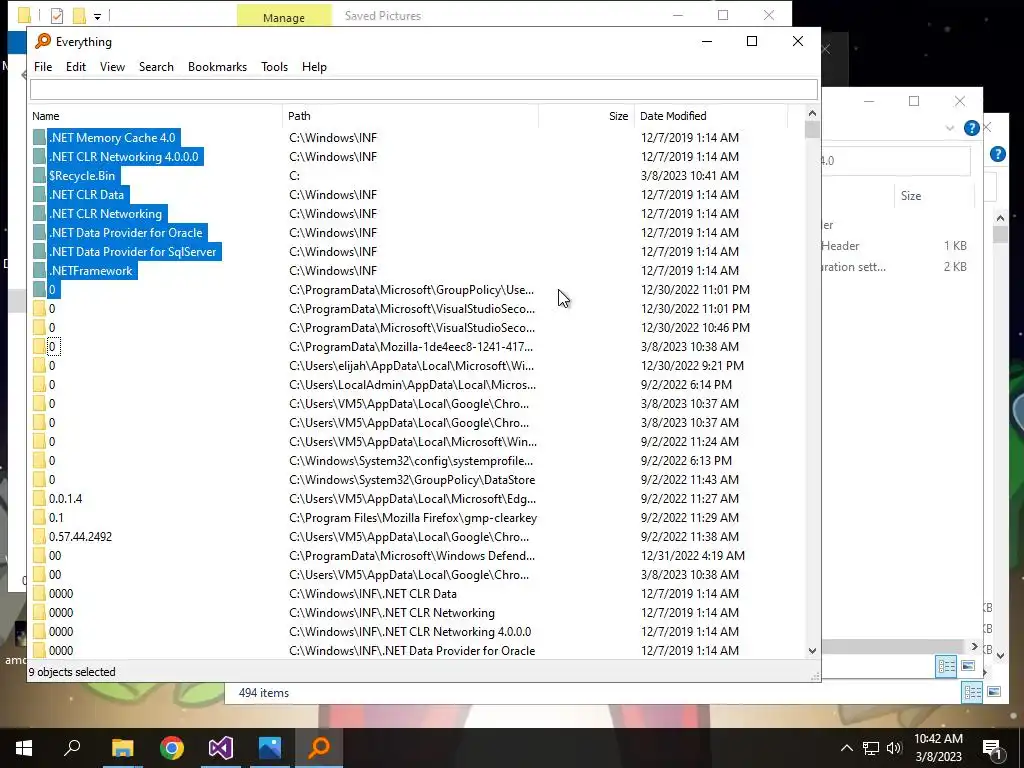Open the Bookmarks menu

point(217,67)
